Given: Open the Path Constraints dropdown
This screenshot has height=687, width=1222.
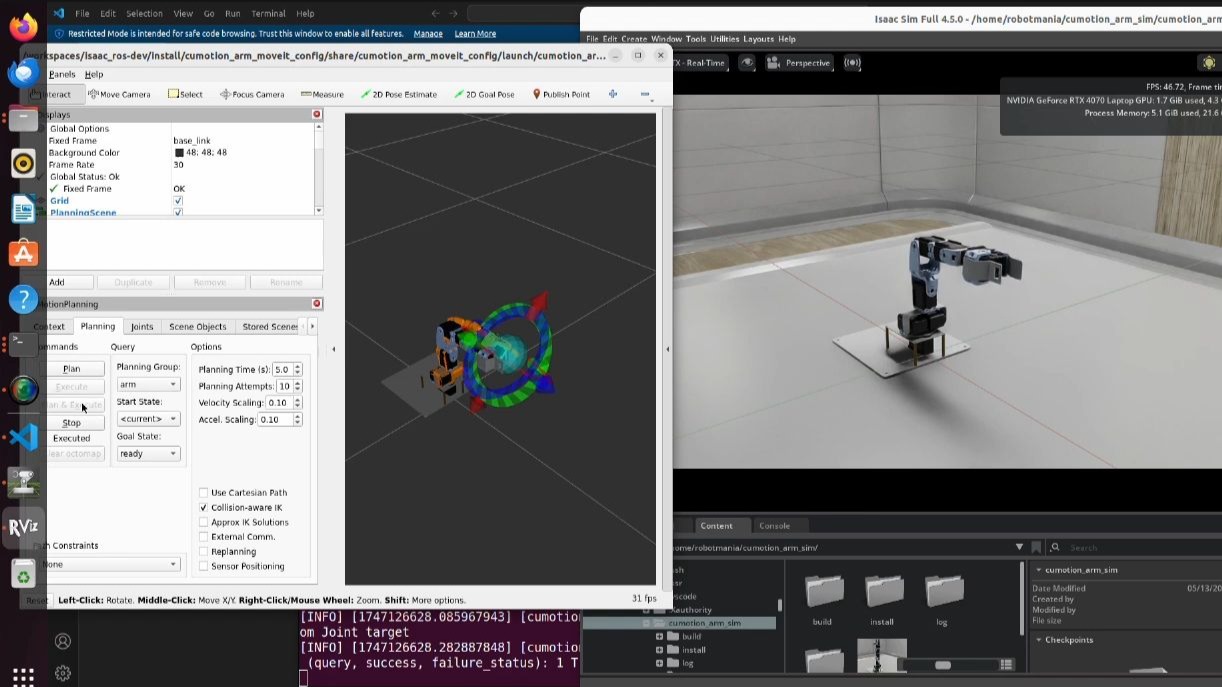Looking at the screenshot, I should pyautogui.click(x=110, y=564).
